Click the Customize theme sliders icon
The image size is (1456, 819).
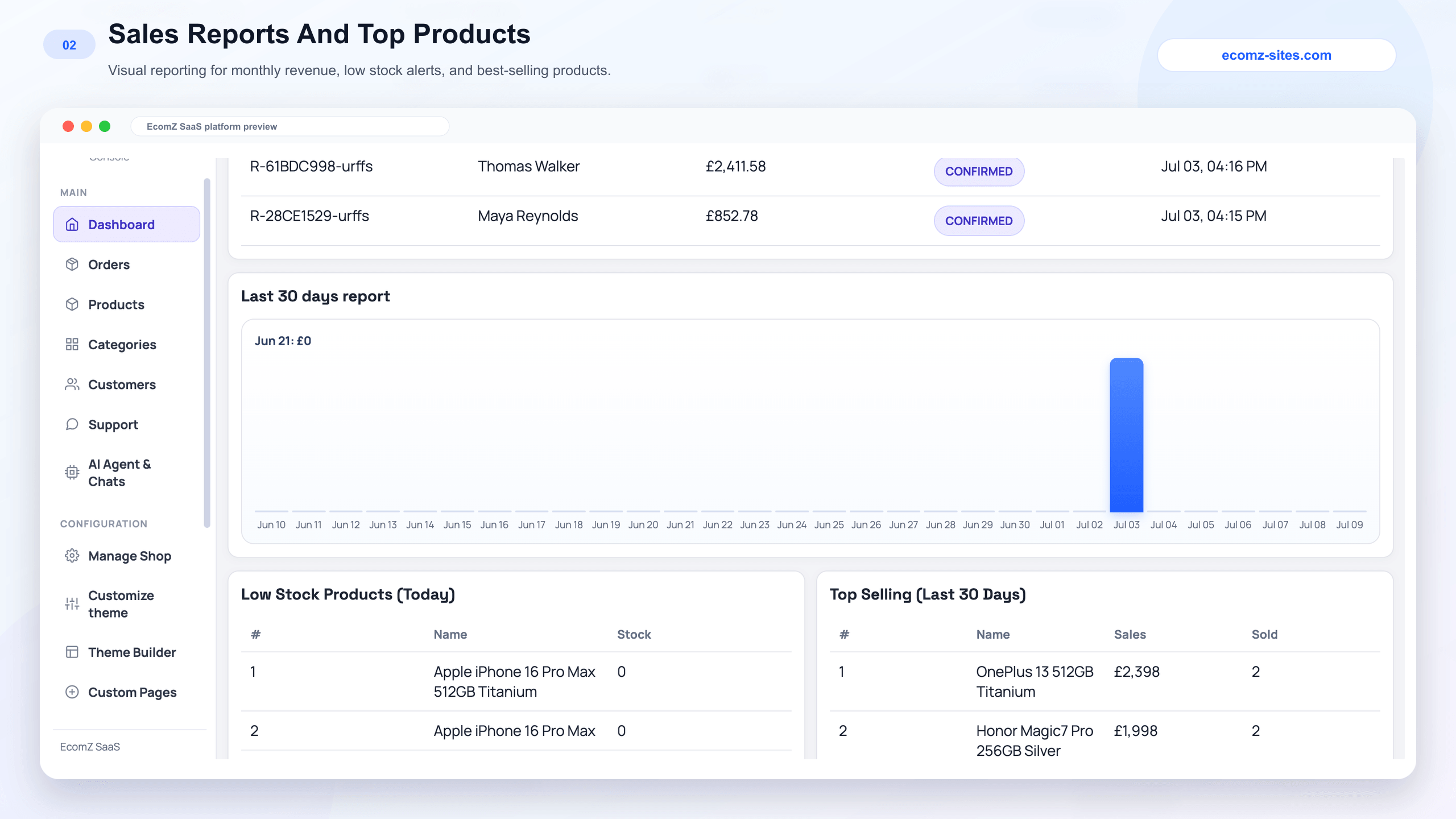point(72,604)
